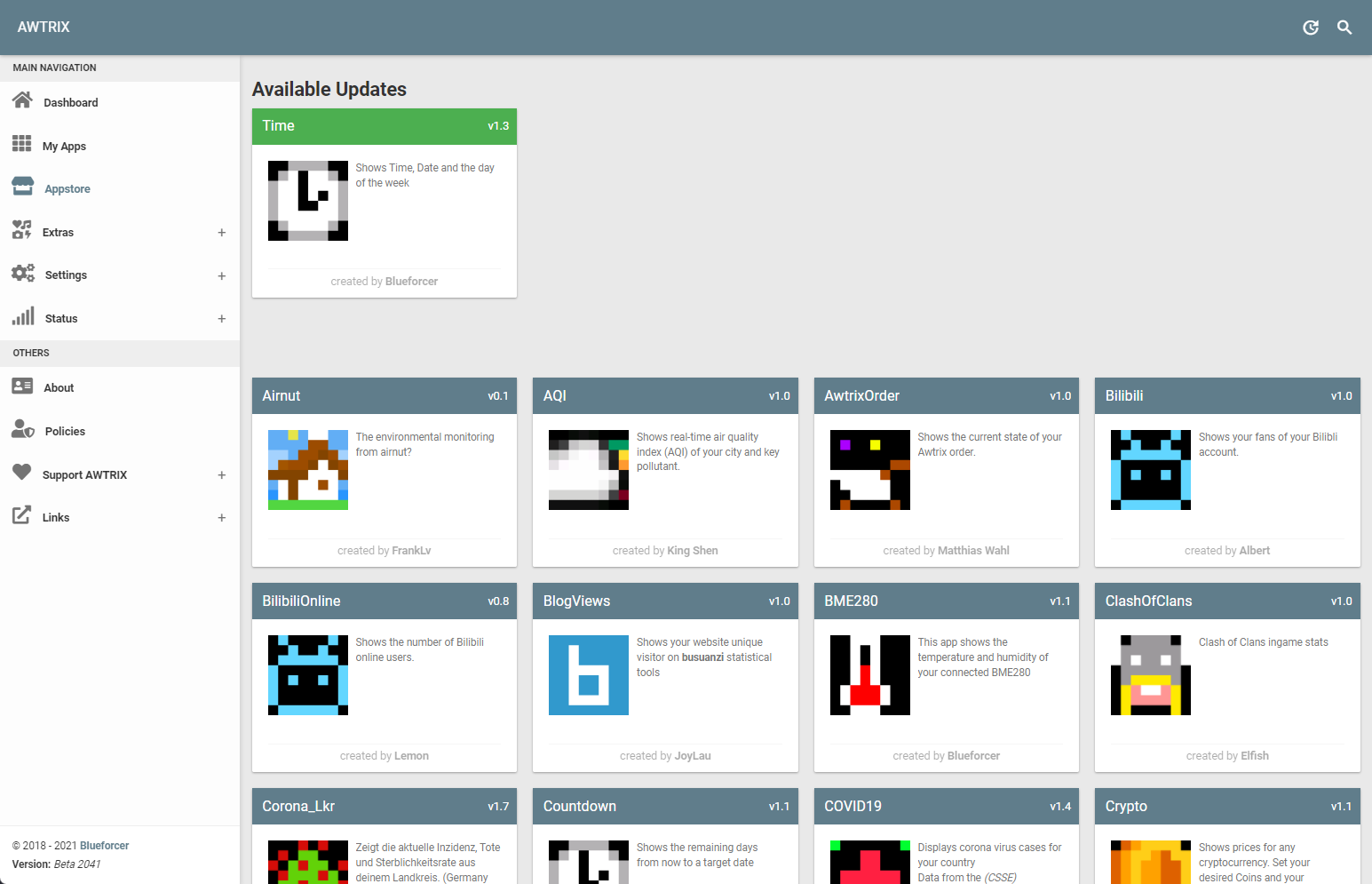1372x884 pixels.
Task: Click the My Apps grid icon
Action: pyautogui.click(x=22, y=144)
